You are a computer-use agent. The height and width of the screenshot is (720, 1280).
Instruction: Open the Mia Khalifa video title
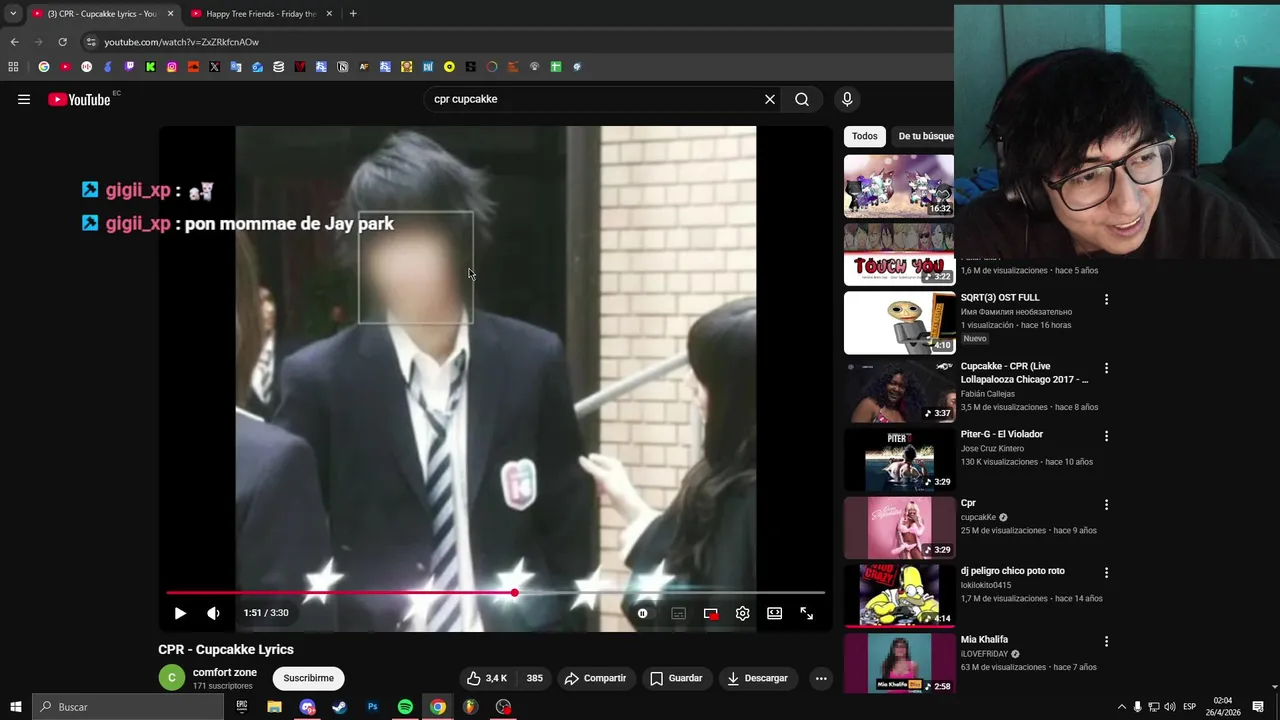coord(984,640)
